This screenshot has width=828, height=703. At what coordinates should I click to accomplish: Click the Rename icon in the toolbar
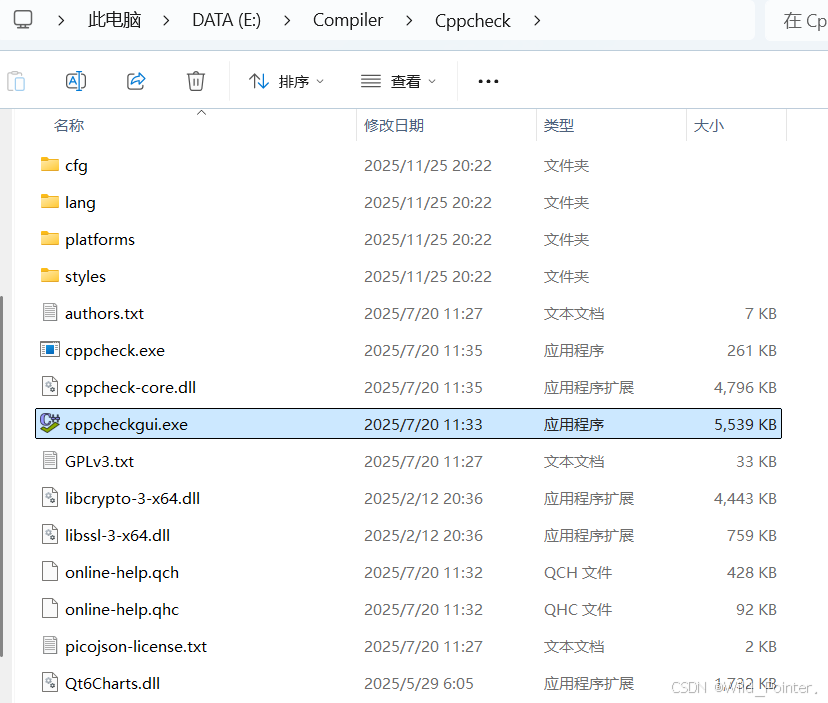[x=76, y=81]
